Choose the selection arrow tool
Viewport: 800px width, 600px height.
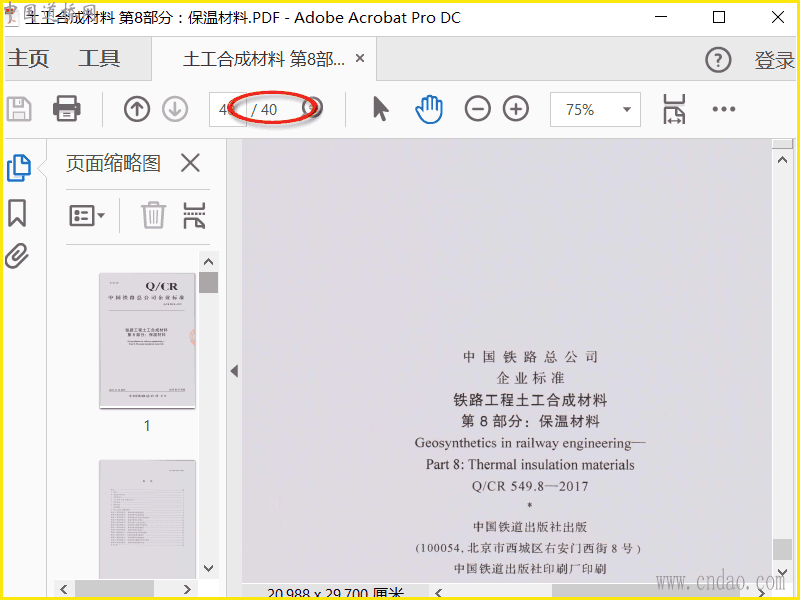click(x=381, y=109)
